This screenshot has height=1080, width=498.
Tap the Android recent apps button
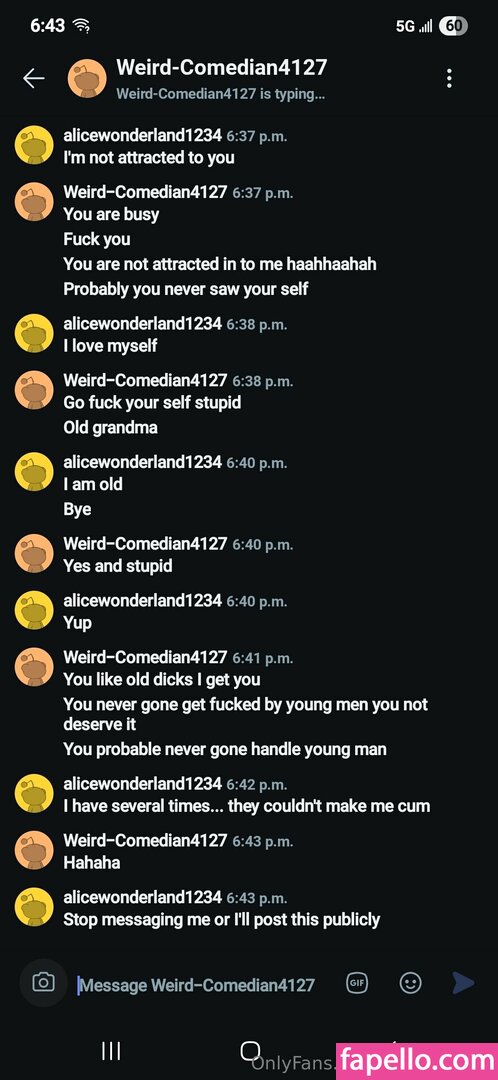pyautogui.click(x=111, y=1050)
